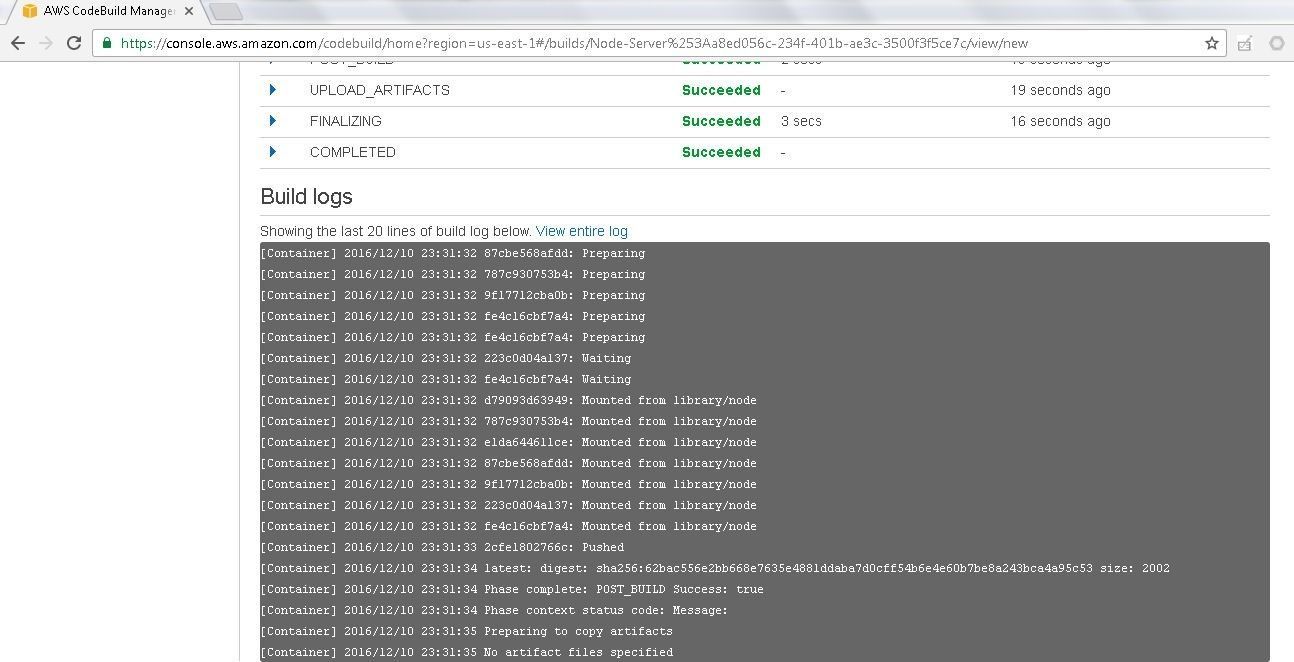Click the Build logs heading
The width and height of the screenshot is (1294, 662).
(306, 197)
